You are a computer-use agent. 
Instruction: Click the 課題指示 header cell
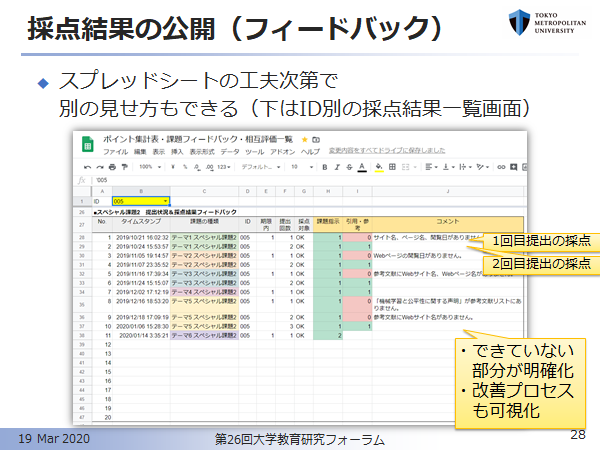click(x=328, y=225)
